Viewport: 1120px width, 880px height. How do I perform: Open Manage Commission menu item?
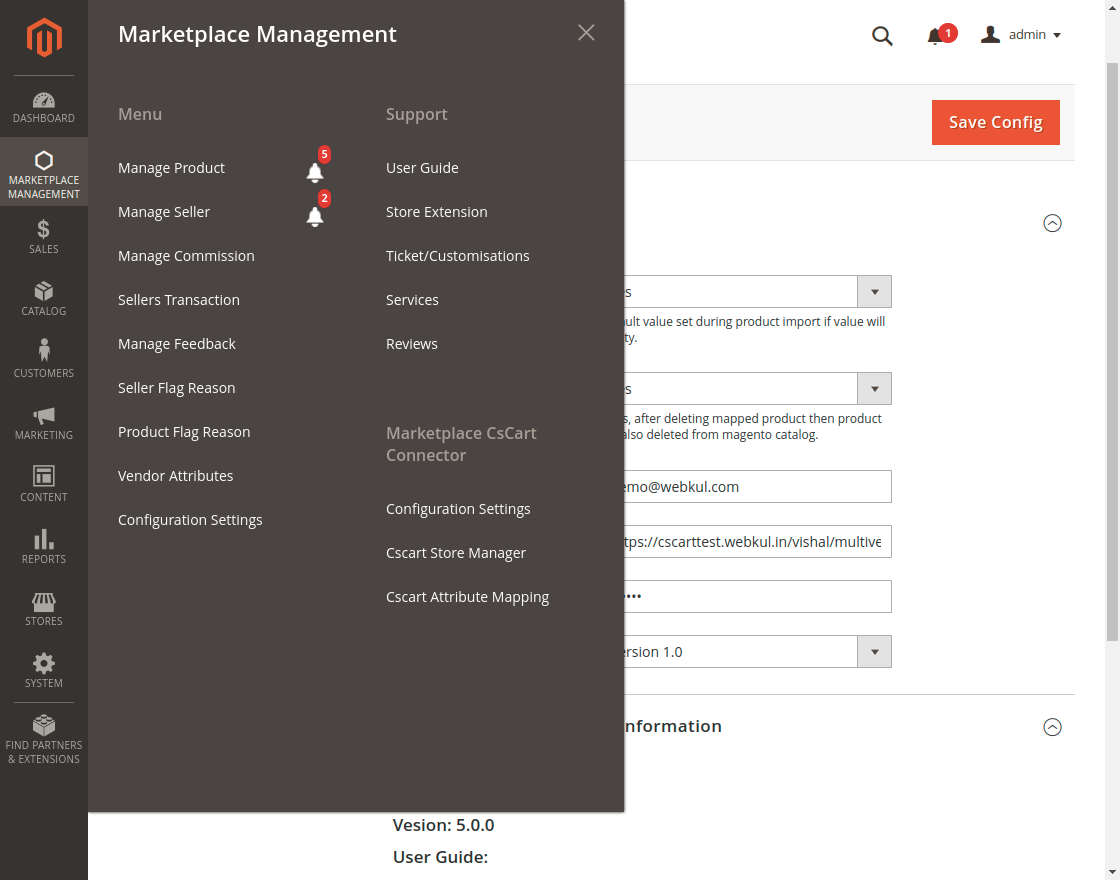(x=186, y=256)
